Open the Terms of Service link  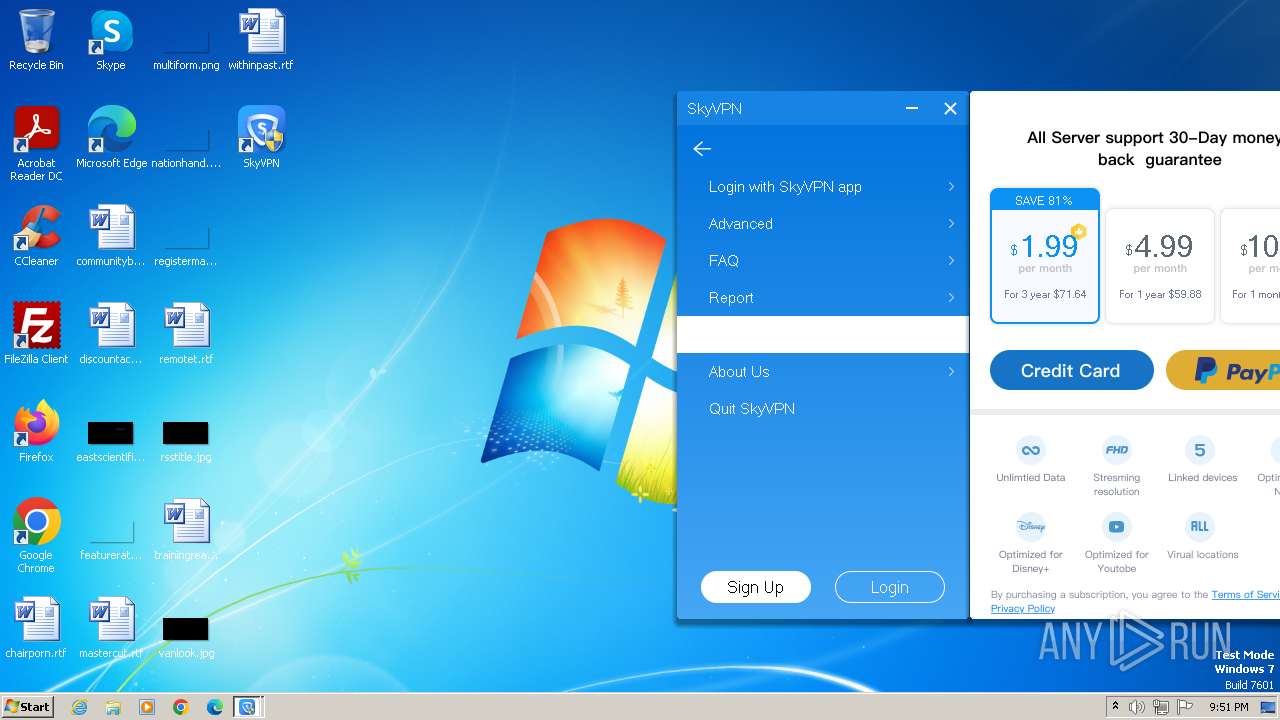pyautogui.click(x=1246, y=594)
